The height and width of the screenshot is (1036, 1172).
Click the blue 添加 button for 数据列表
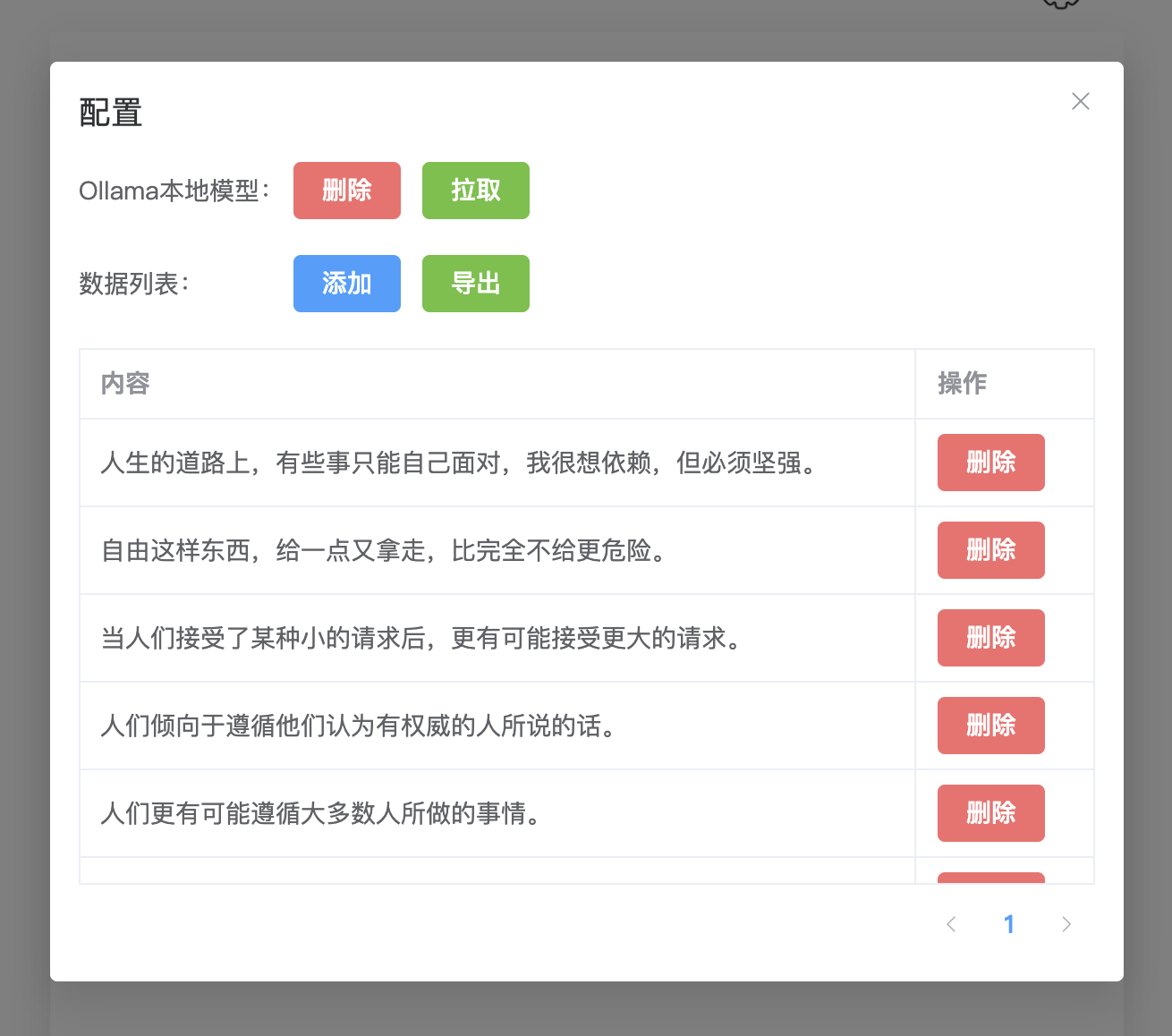pos(346,284)
